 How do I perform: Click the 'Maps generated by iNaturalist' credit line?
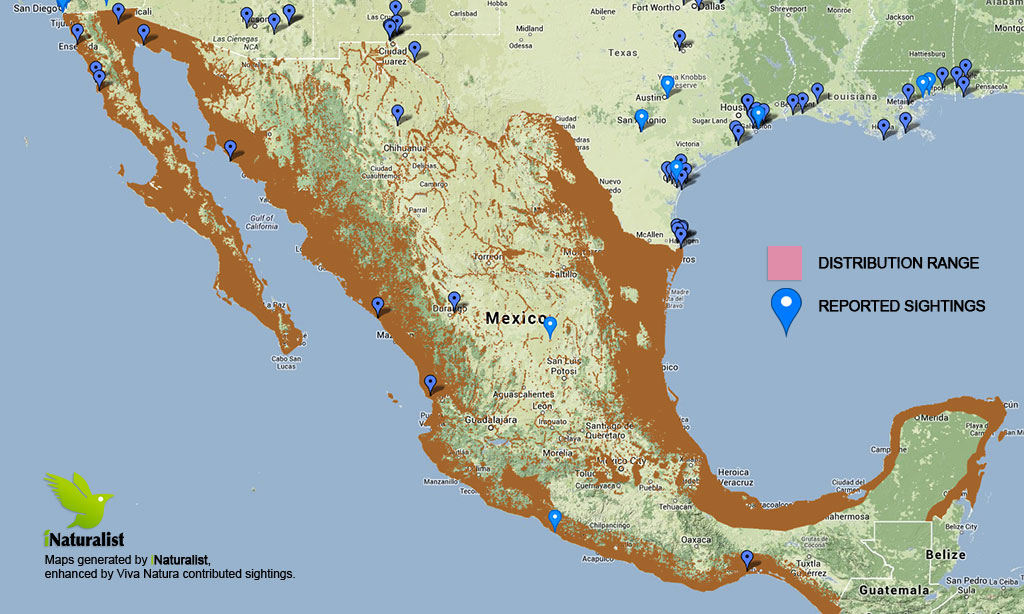(127, 560)
